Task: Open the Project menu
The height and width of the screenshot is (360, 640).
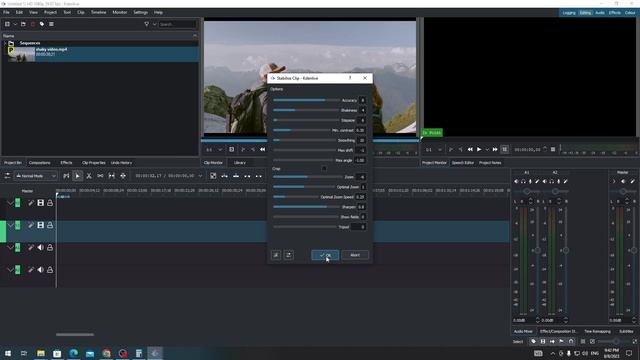Action: point(50,12)
